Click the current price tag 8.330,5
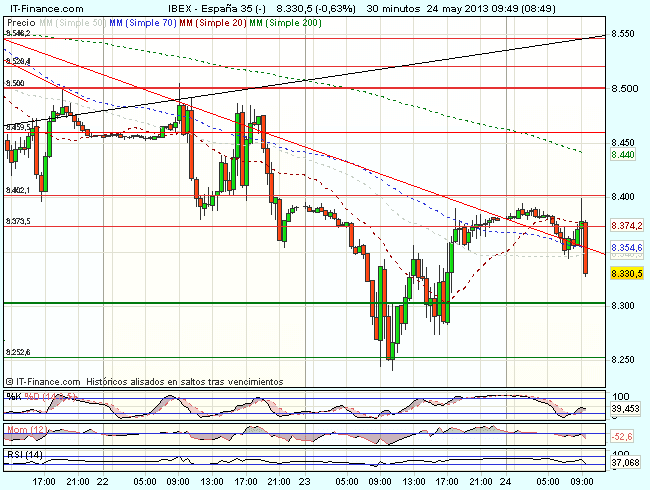 [625, 272]
